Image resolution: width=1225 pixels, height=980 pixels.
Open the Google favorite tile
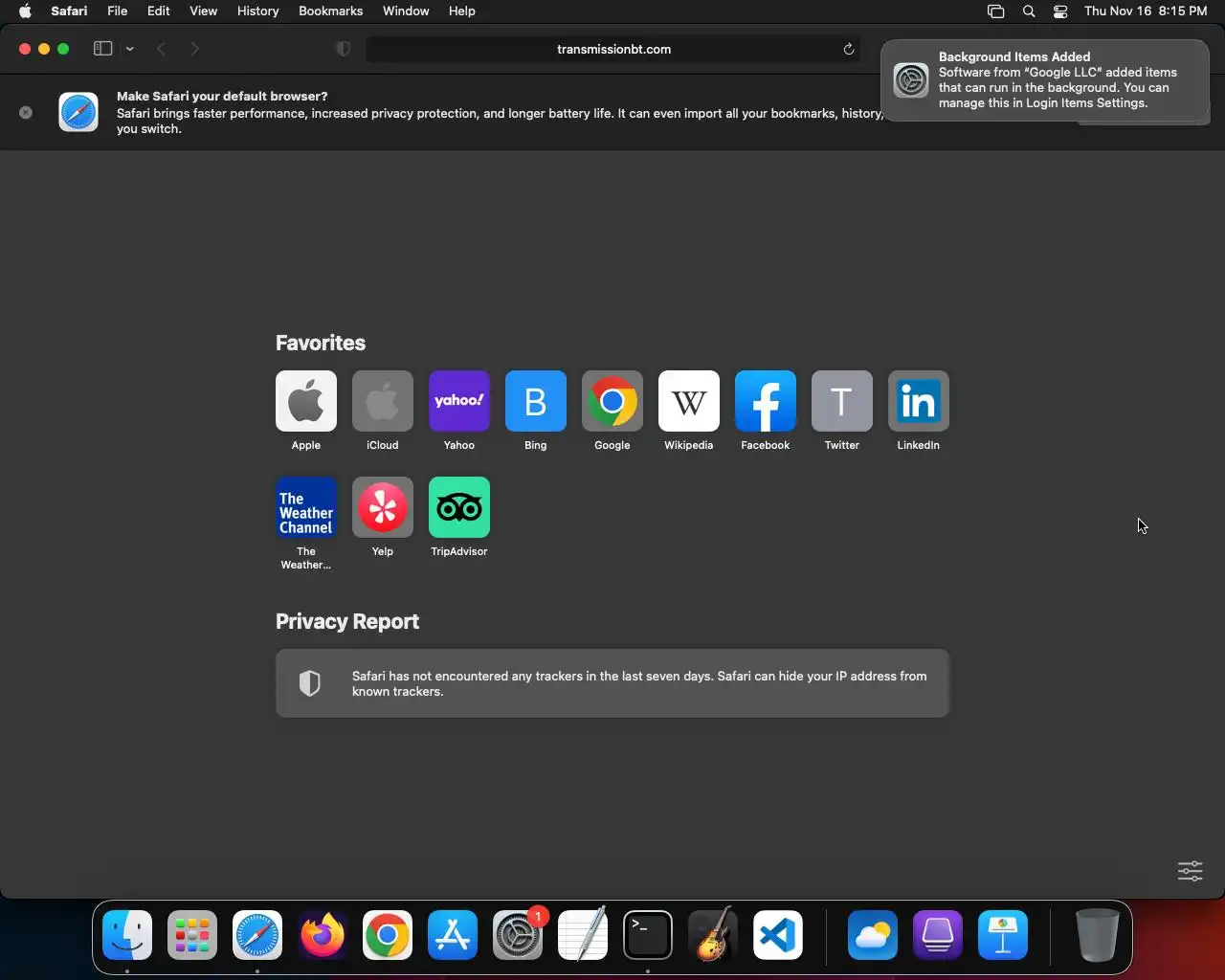coord(612,401)
